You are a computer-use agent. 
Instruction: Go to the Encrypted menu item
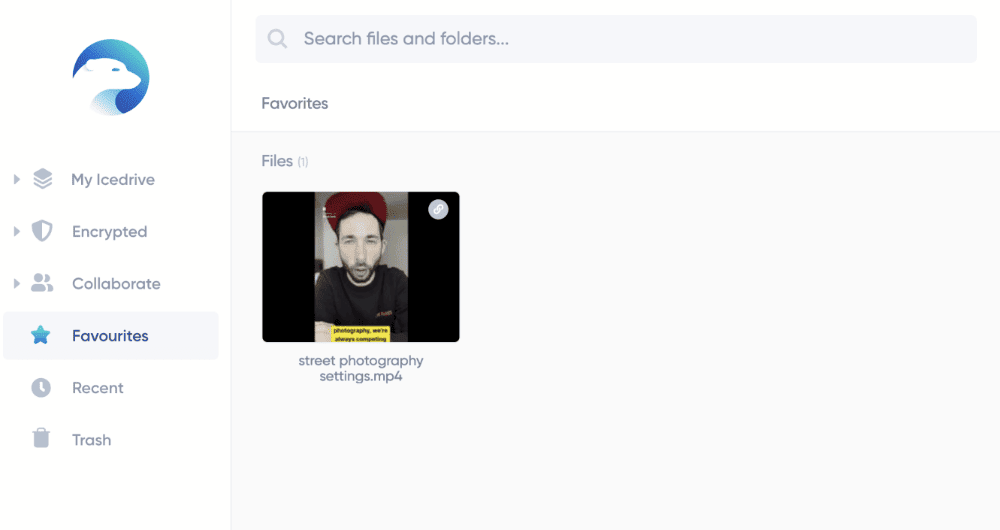pyautogui.click(x=110, y=232)
